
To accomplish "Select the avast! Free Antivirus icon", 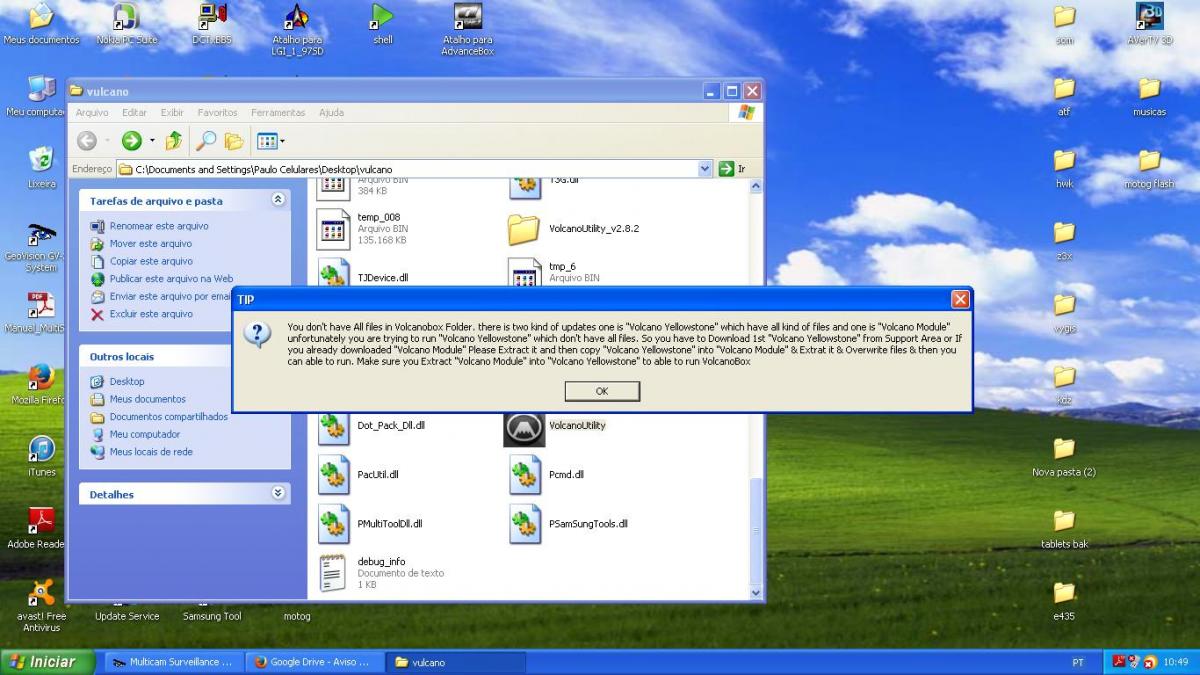I will [x=42, y=605].
